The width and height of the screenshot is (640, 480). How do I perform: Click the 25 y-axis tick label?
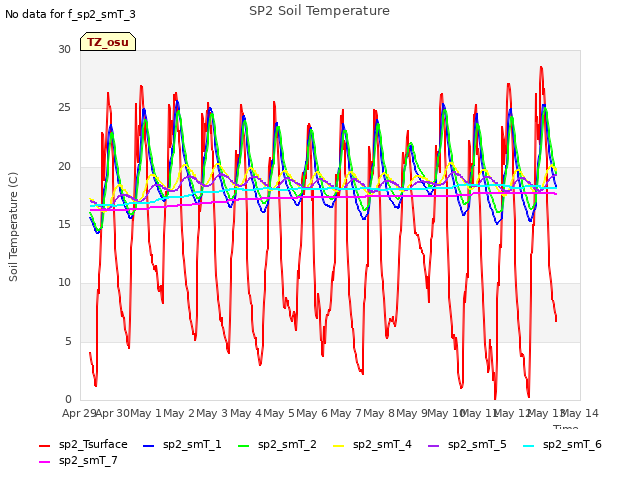tap(64, 108)
